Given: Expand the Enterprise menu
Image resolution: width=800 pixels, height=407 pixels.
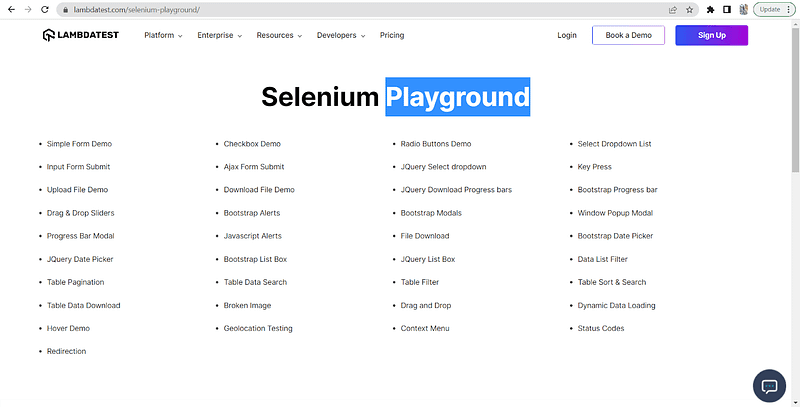Looking at the screenshot, I should coord(219,35).
